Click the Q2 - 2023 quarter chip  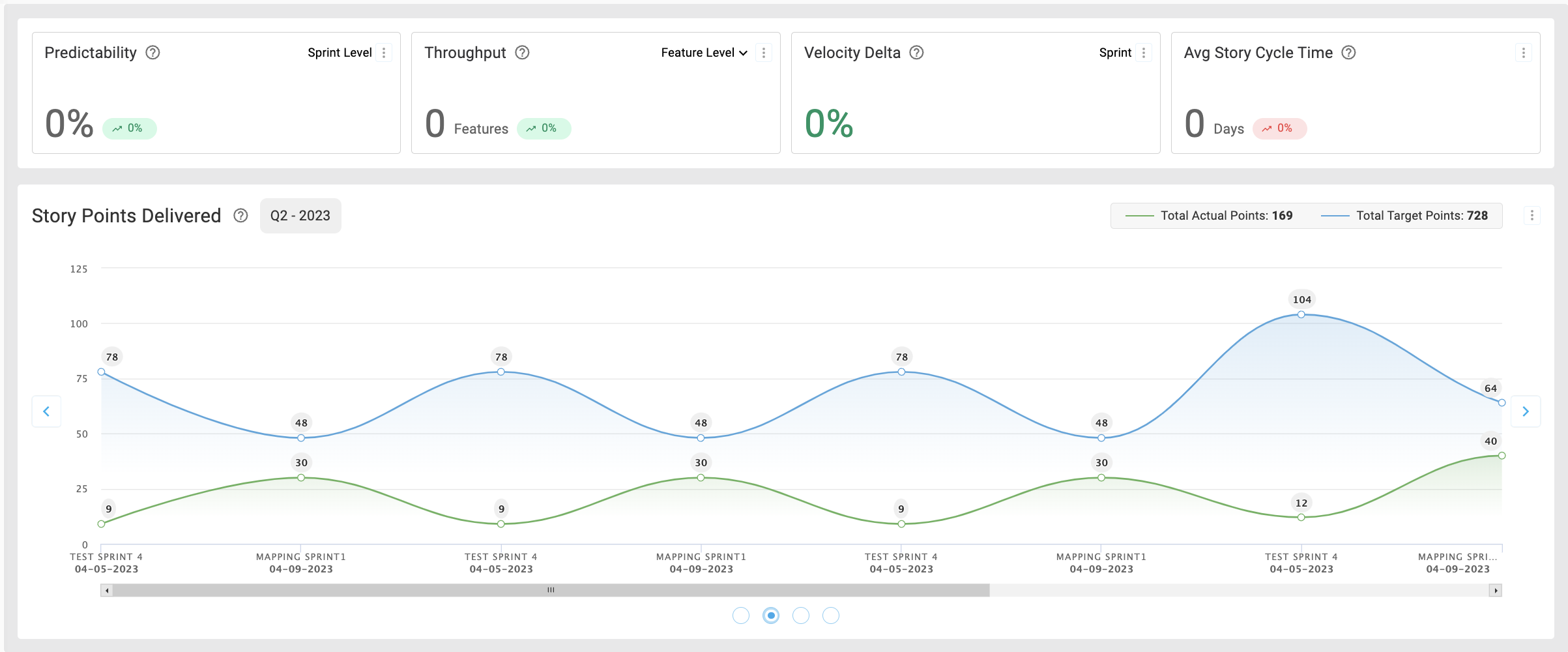click(300, 216)
